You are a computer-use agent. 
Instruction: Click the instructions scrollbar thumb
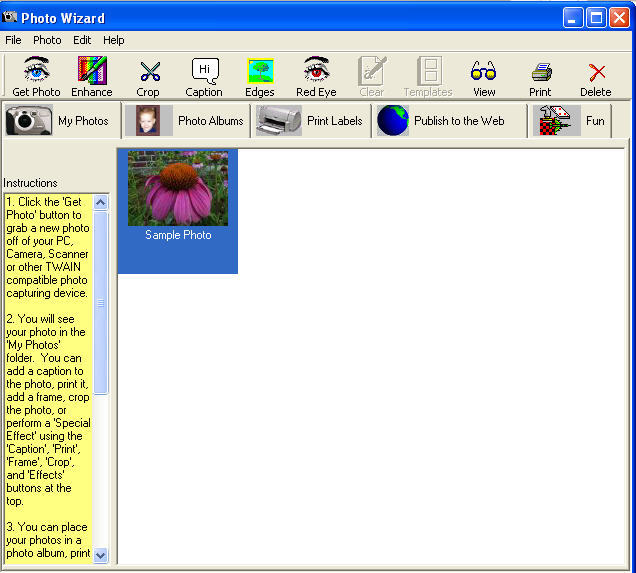pos(101,303)
